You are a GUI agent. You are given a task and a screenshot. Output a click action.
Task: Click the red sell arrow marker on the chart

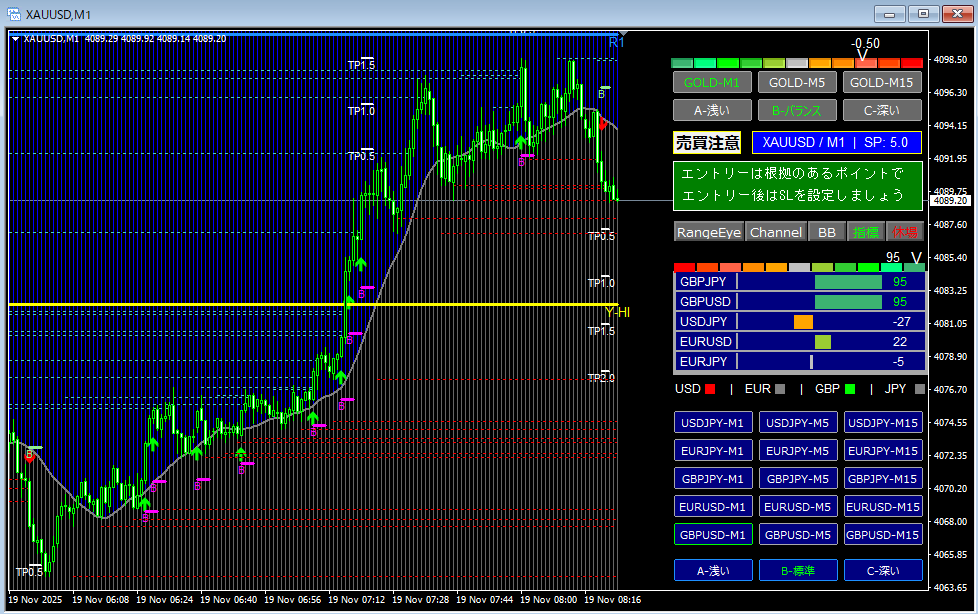603,122
